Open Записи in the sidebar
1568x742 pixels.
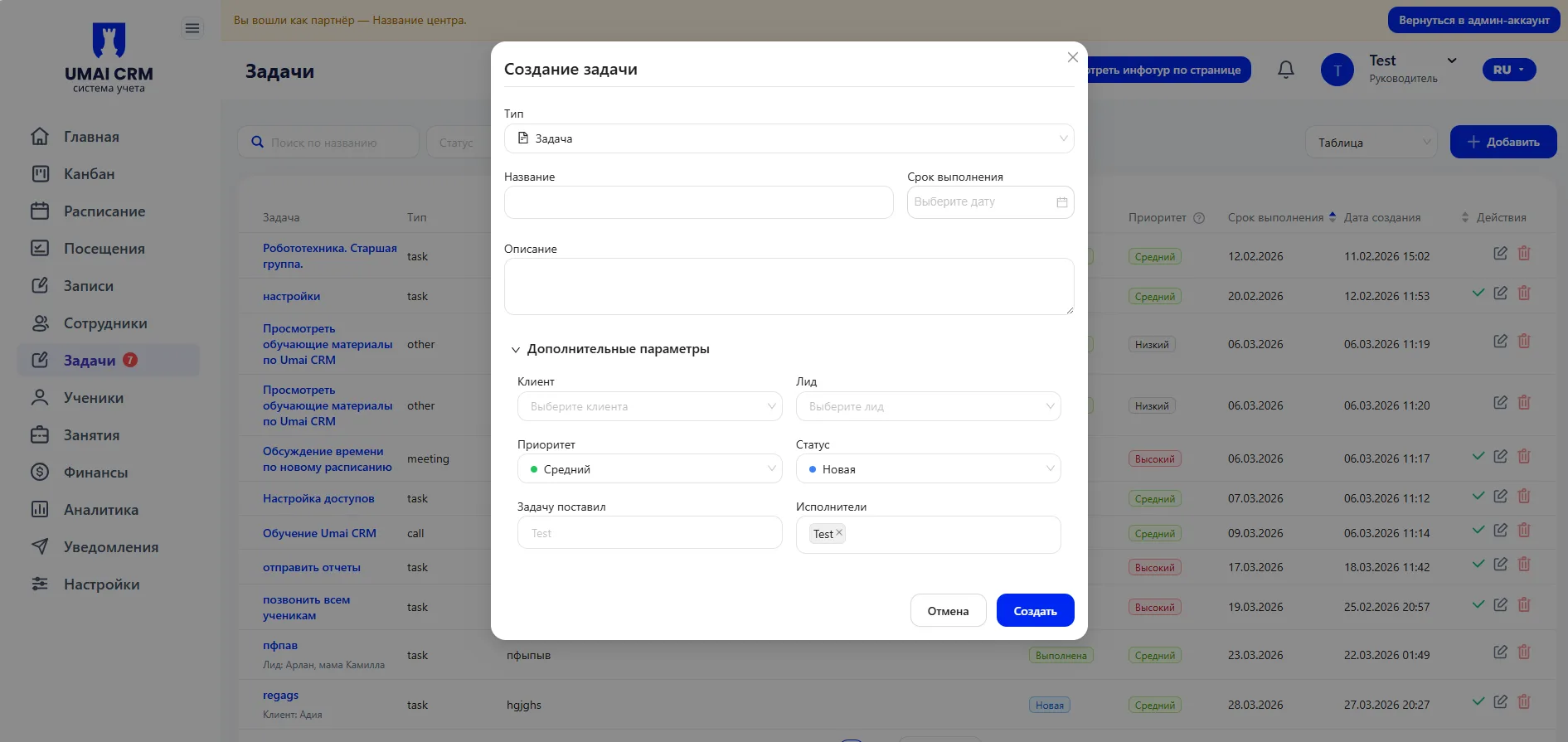(108, 286)
